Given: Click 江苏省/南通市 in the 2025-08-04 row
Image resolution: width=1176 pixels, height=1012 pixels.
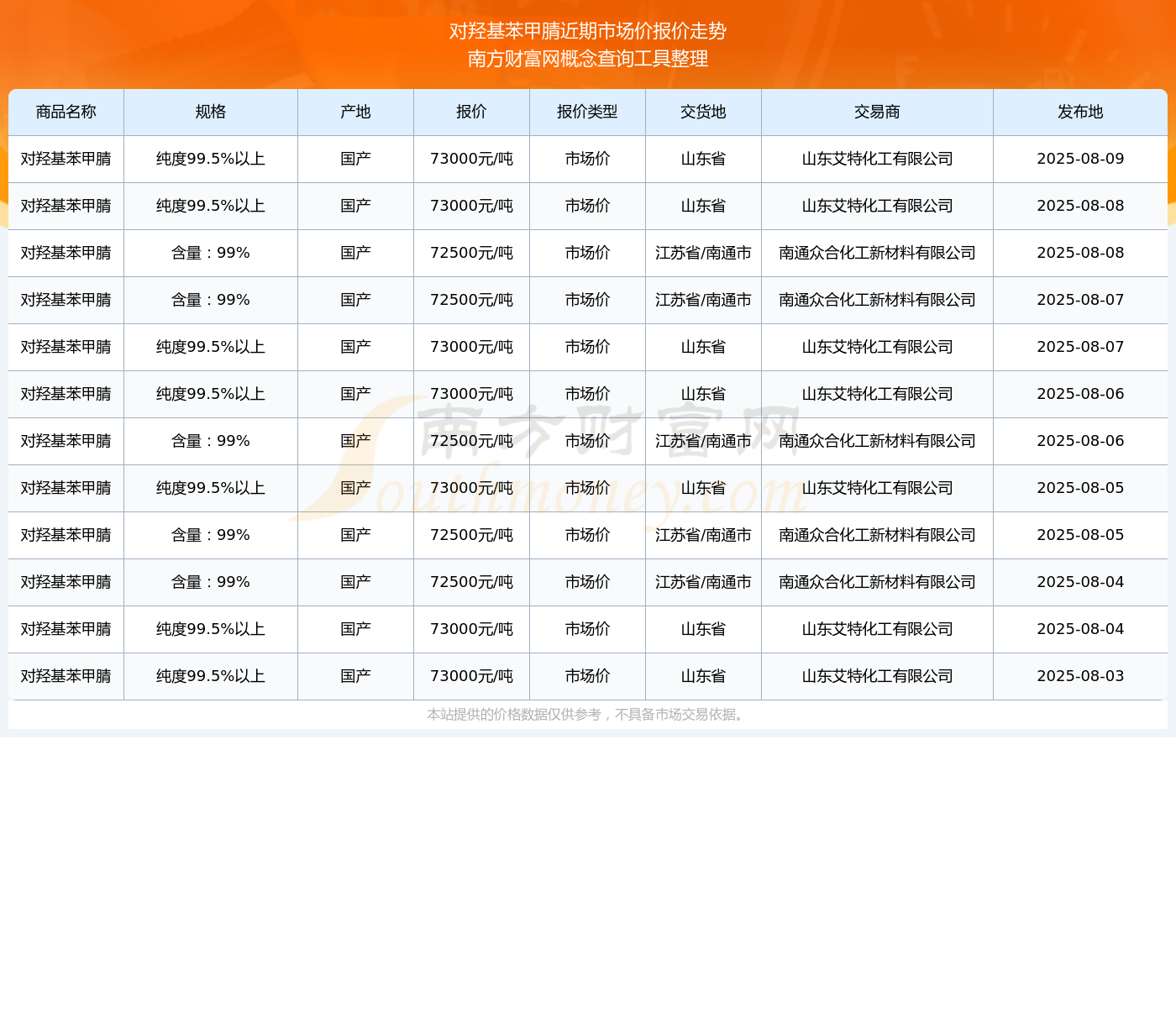Looking at the screenshot, I should click(704, 582).
